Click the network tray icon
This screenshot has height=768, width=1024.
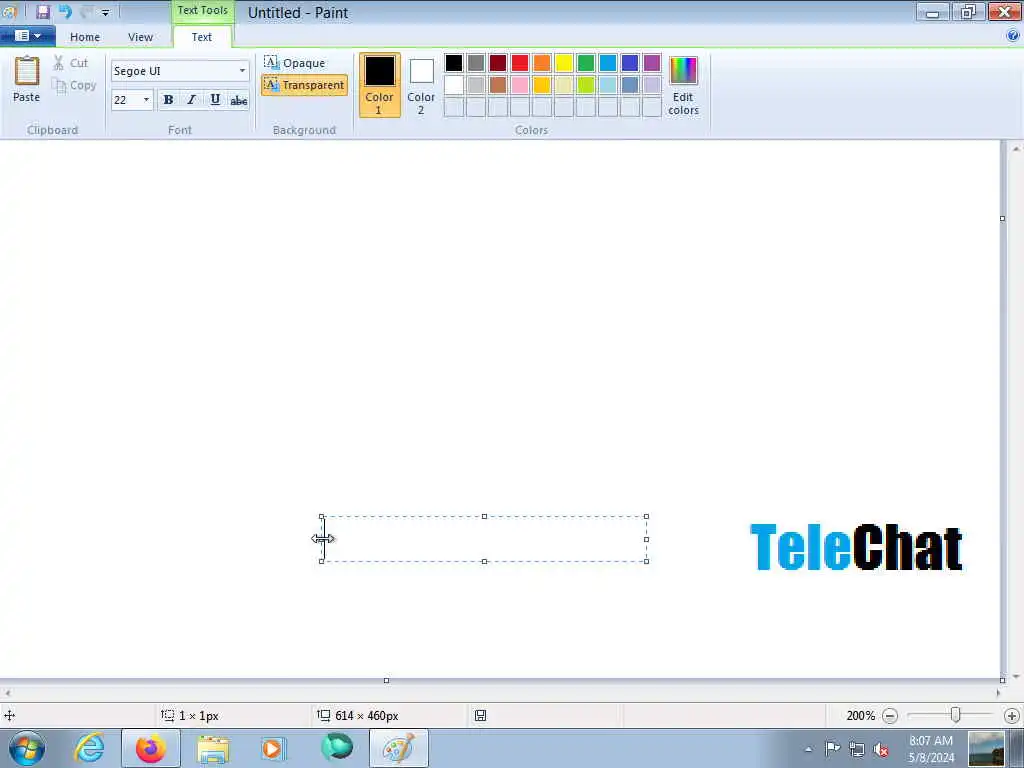[x=857, y=749]
